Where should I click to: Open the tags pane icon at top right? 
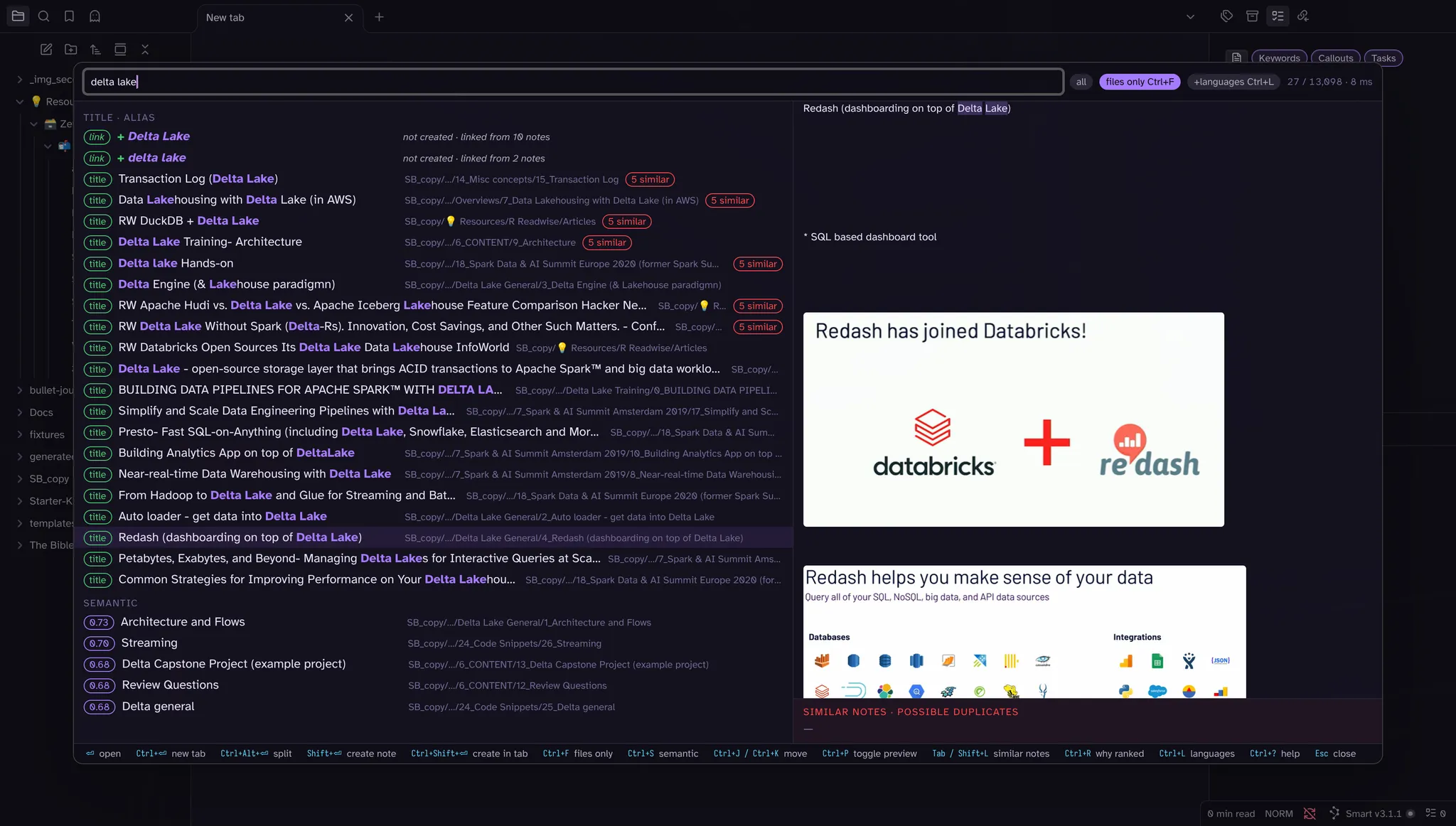pos(1226,16)
